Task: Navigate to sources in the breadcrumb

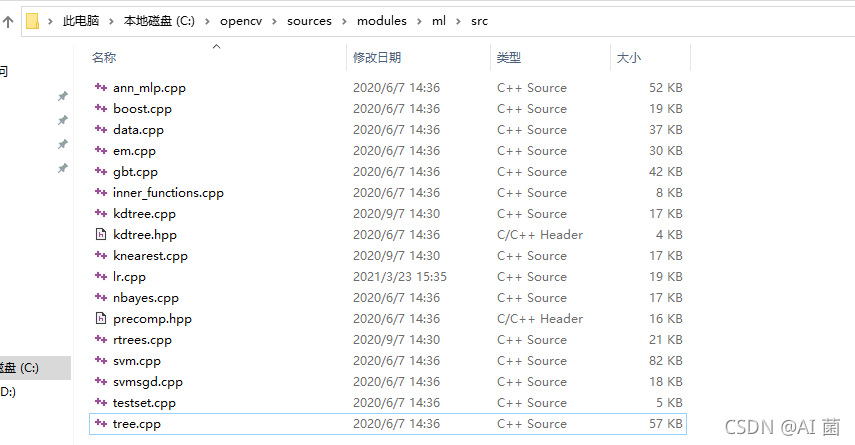Action: pos(309,21)
